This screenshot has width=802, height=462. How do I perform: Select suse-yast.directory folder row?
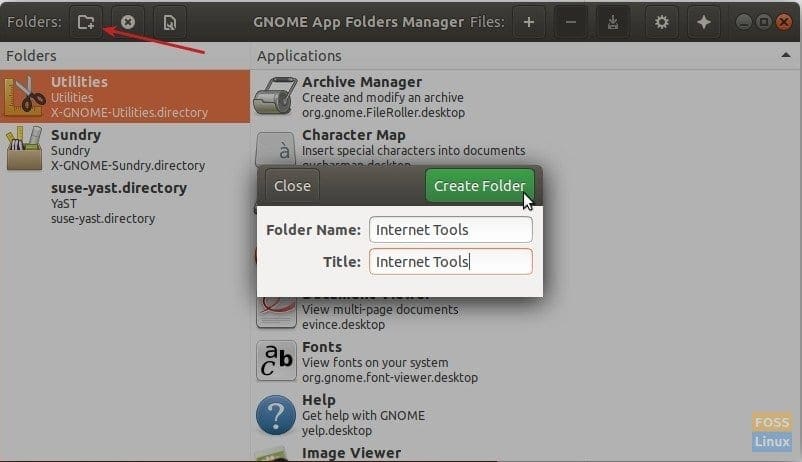[125, 203]
